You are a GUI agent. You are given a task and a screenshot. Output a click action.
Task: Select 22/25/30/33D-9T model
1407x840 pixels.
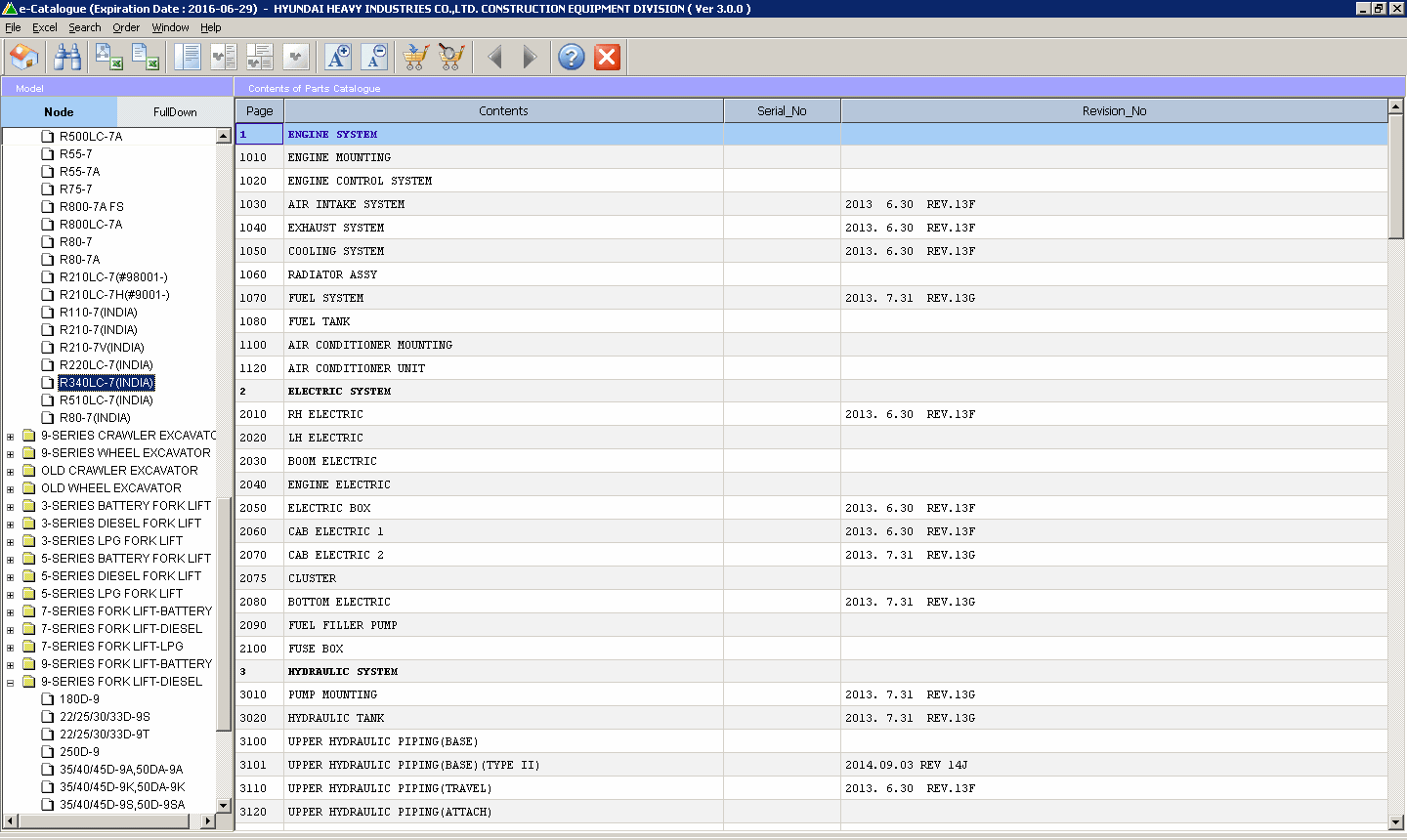click(x=105, y=735)
